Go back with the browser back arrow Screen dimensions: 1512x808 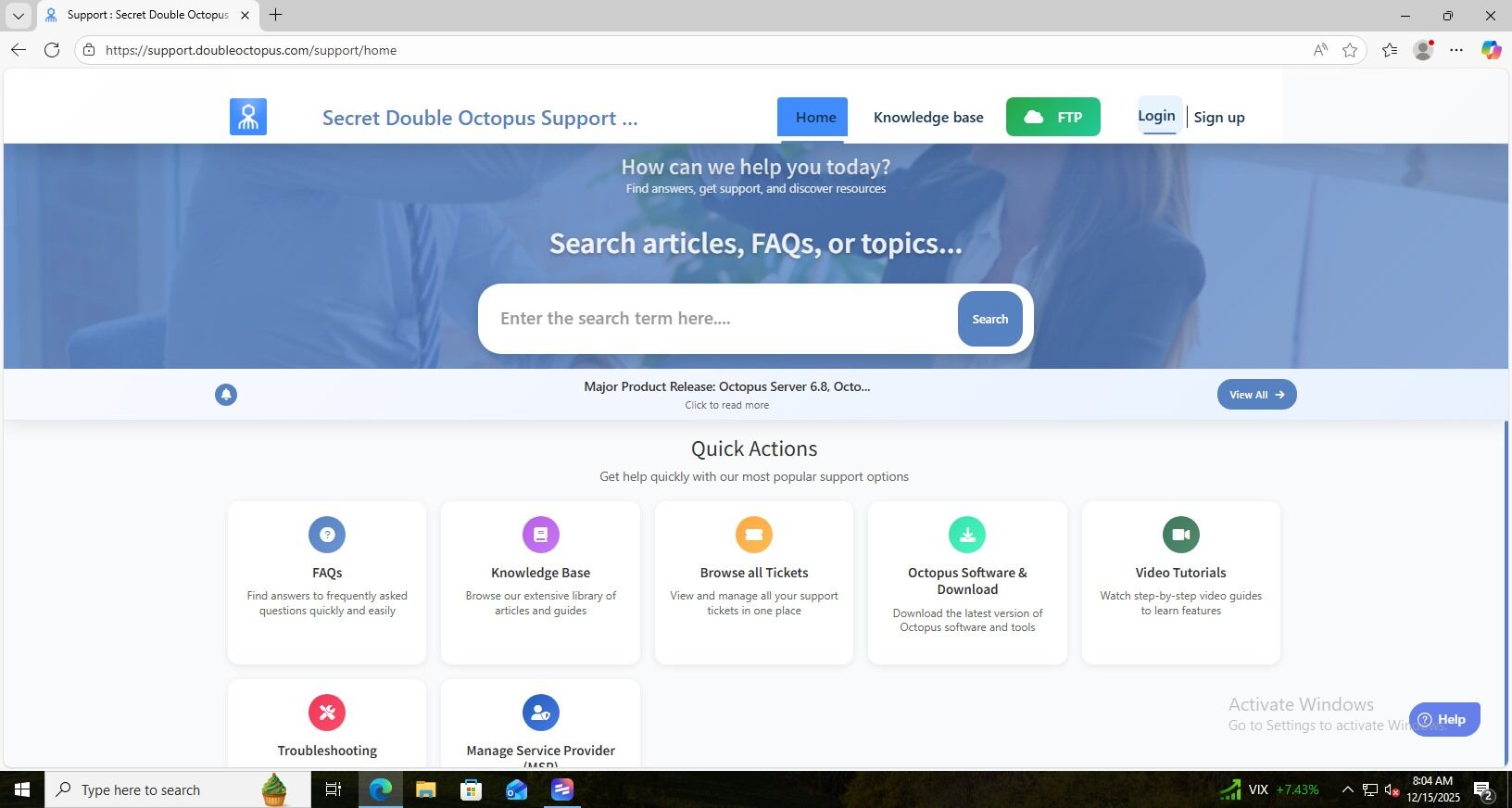[x=19, y=50]
